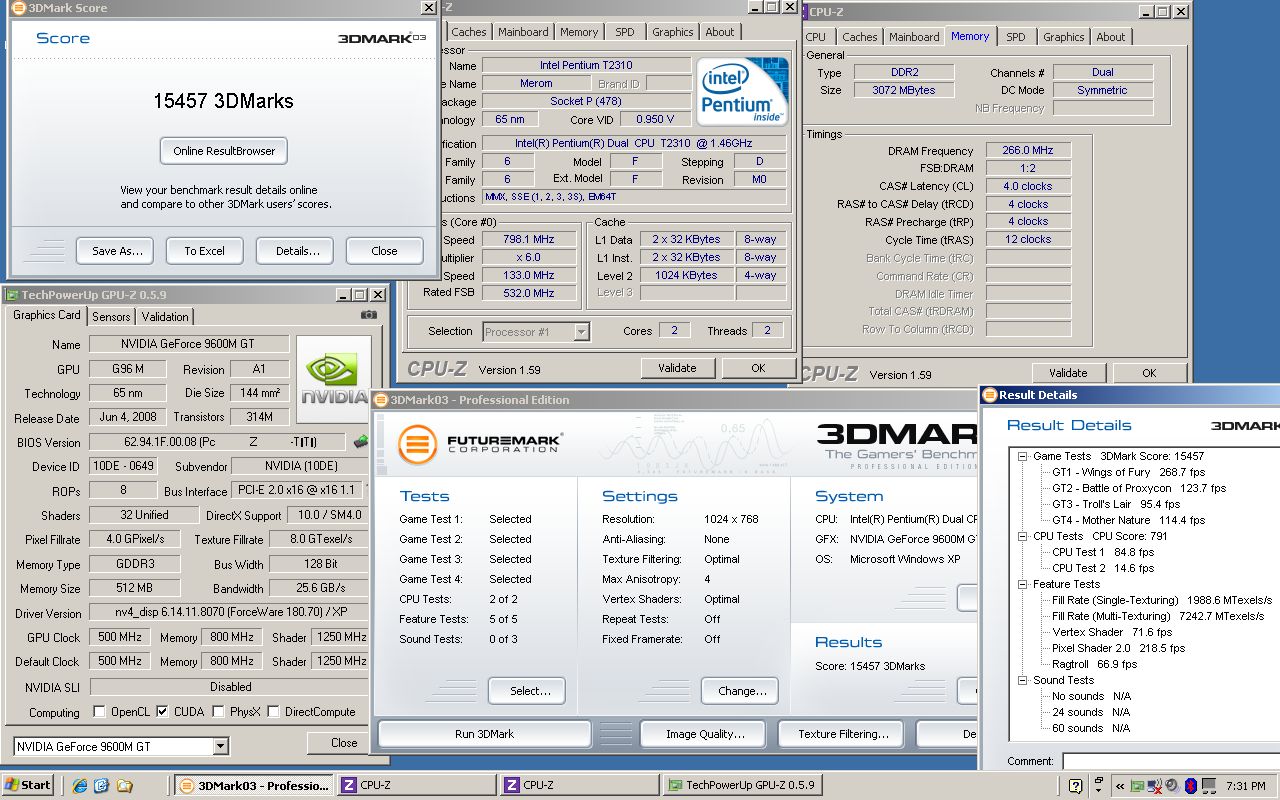Open the GPU selector dropdown in GPU-Z
Screen dimensions: 1280x800
(221, 747)
